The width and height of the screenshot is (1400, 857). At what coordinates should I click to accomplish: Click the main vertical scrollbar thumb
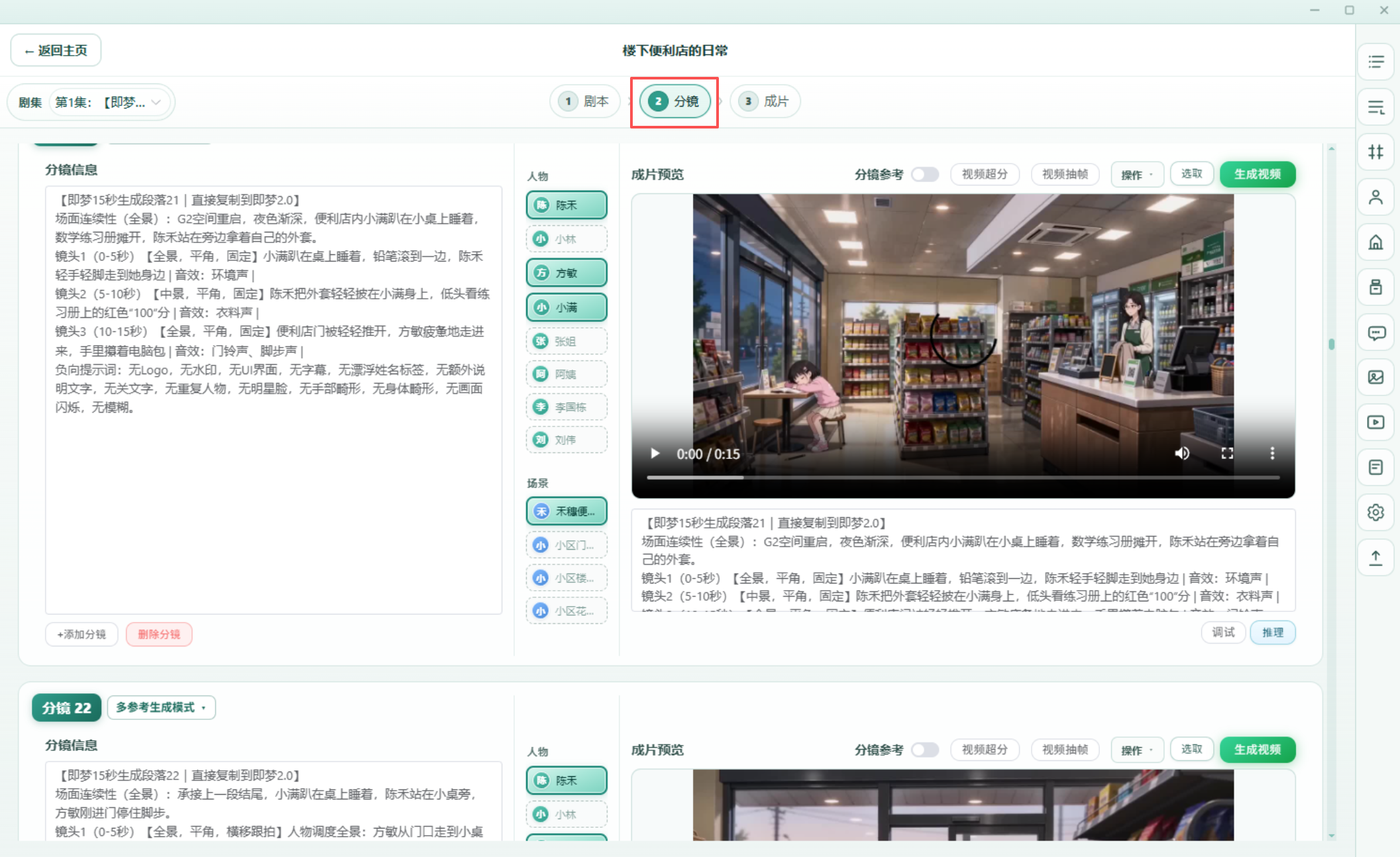[x=1331, y=344]
